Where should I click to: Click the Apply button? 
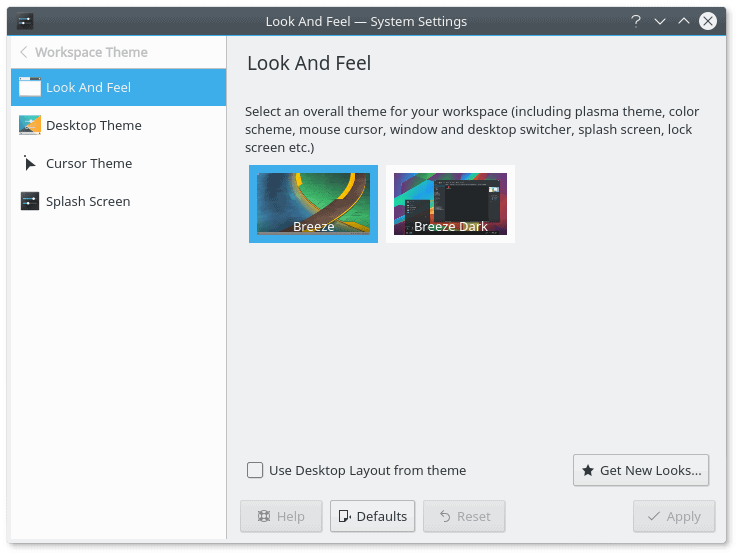(x=674, y=516)
